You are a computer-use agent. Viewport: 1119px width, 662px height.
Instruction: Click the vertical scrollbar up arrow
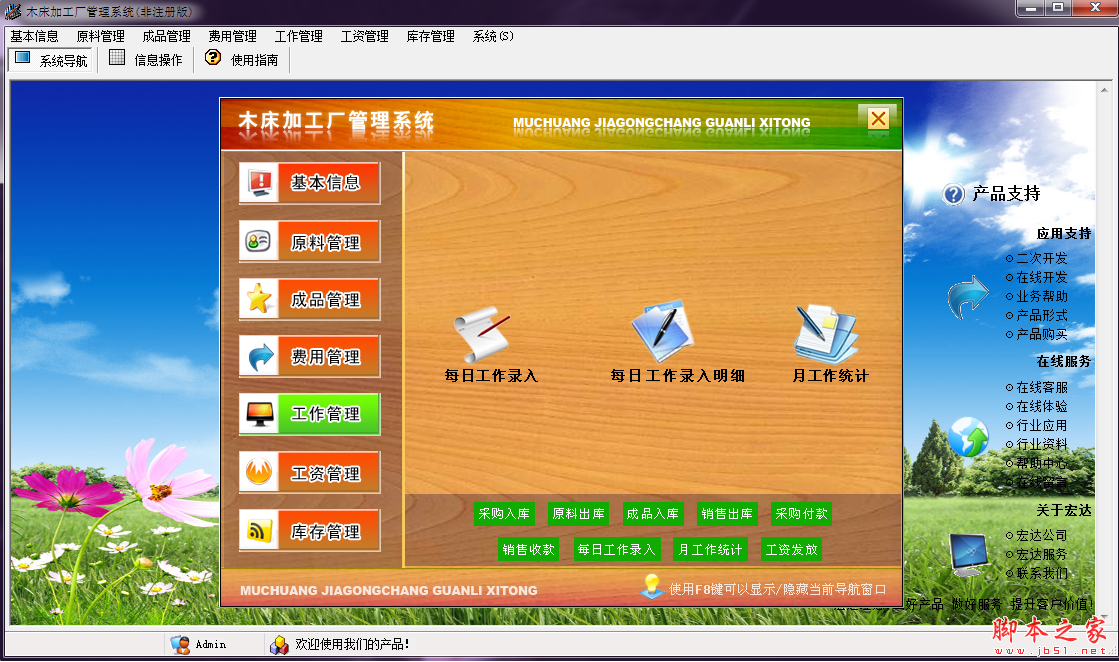(x=1104, y=89)
